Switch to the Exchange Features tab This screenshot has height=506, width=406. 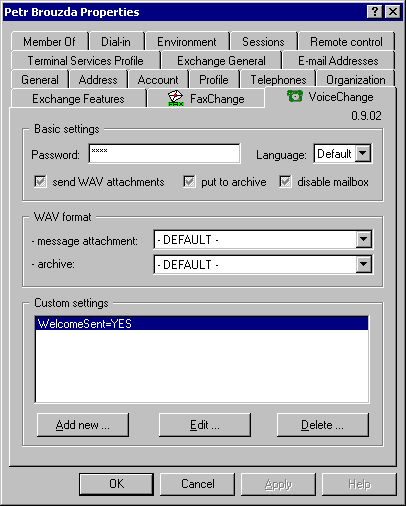coord(78,99)
